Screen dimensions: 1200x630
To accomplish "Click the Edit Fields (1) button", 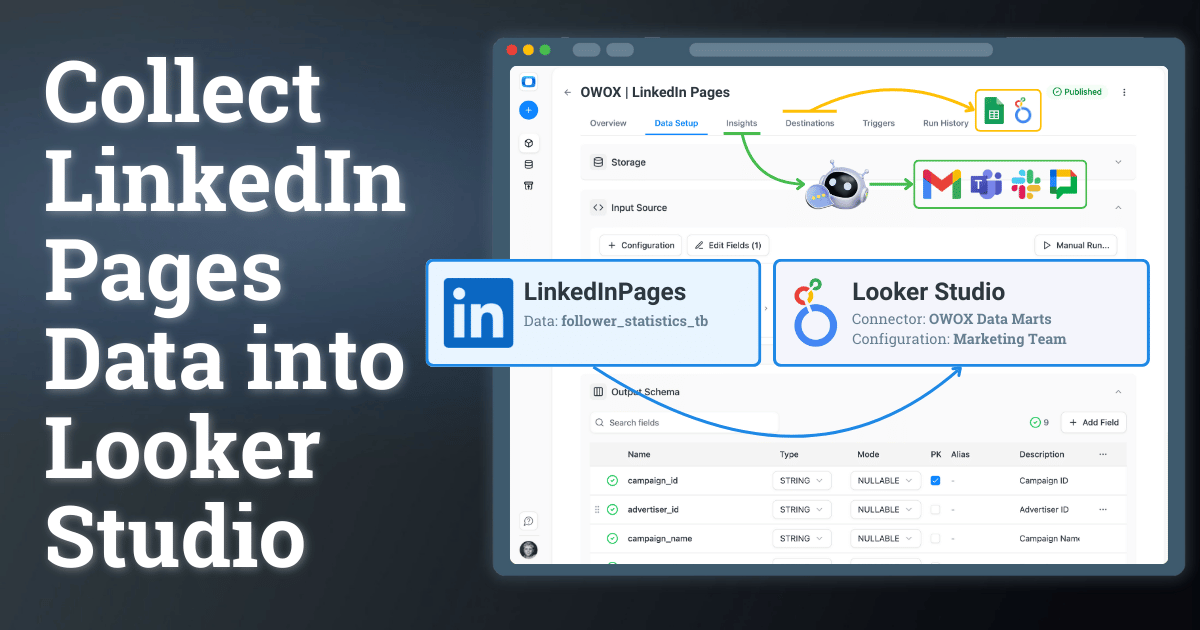I will click(x=728, y=245).
